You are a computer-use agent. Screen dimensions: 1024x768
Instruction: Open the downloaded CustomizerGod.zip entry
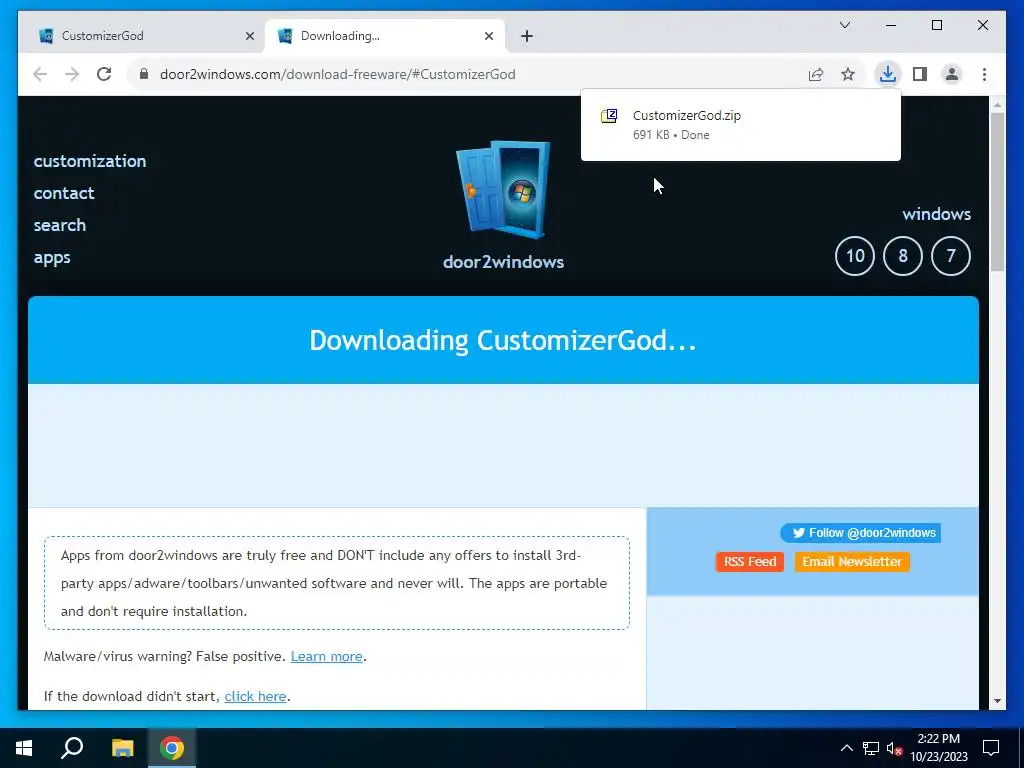pos(740,125)
